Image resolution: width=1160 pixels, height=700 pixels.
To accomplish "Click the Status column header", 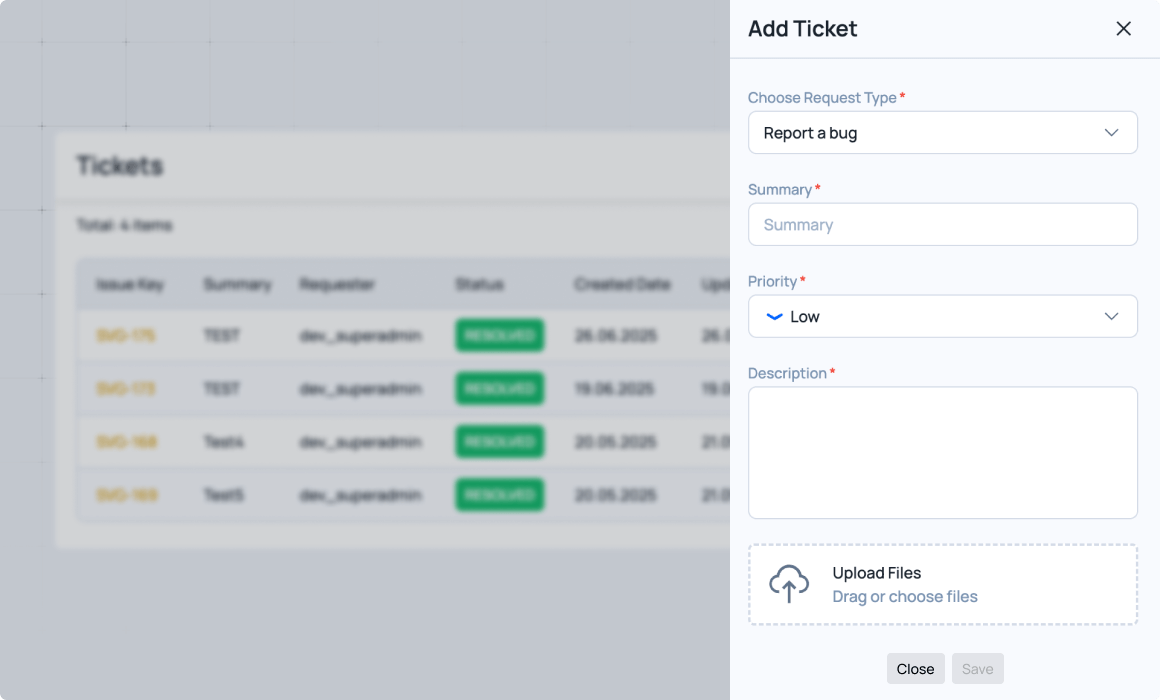I will point(479,285).
